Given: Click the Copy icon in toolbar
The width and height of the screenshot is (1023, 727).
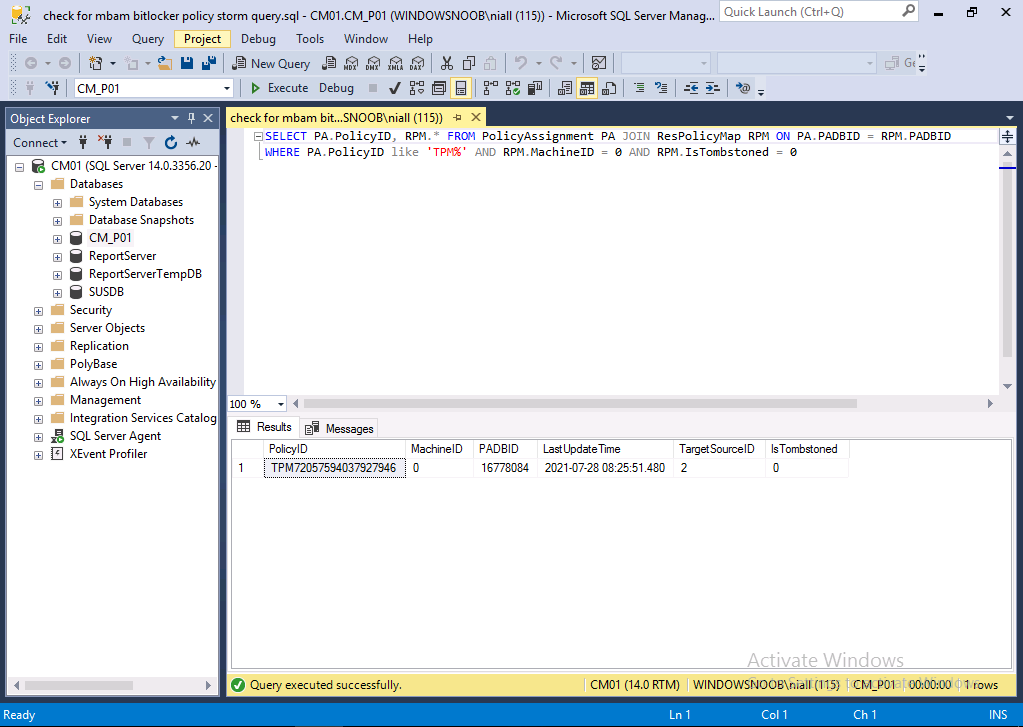Looking at the screenshot, I should [x=468, y=63].
